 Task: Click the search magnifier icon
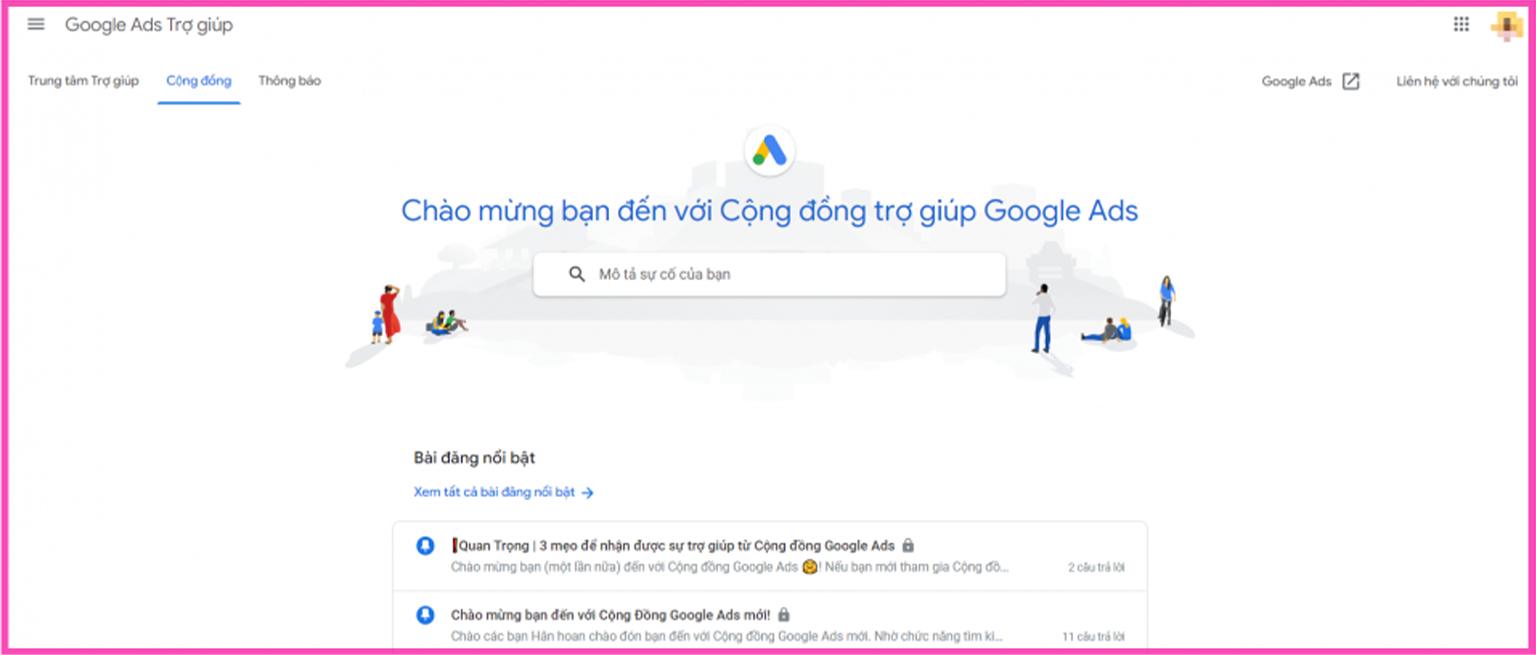click(577, 274)
